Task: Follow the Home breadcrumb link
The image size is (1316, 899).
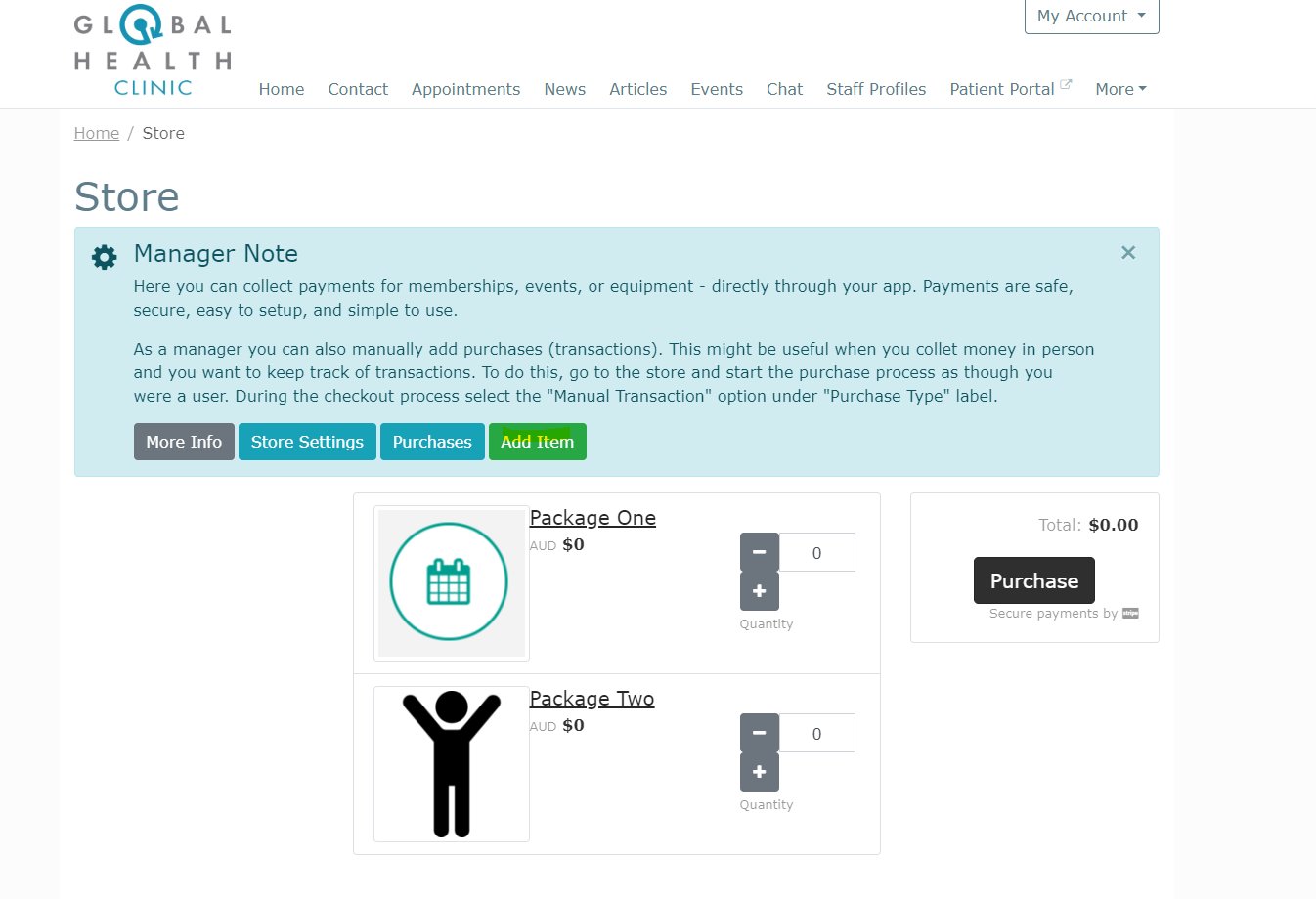Action: [97, 133]
